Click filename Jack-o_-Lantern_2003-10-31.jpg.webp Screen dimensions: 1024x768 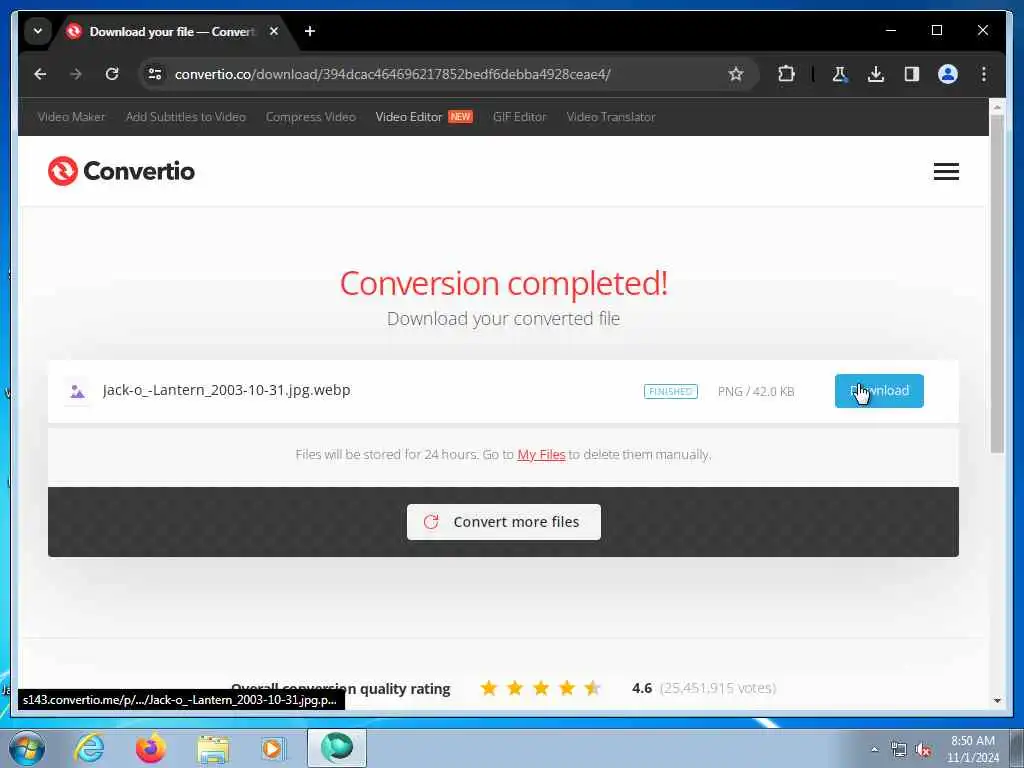[226, 391]
